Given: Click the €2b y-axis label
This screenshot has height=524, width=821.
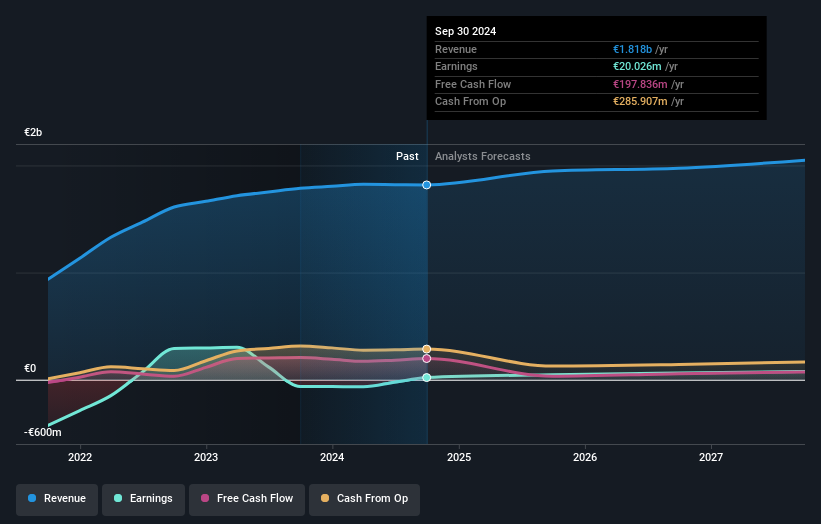Looking at the screenshot, I should (x=33, y=132).
